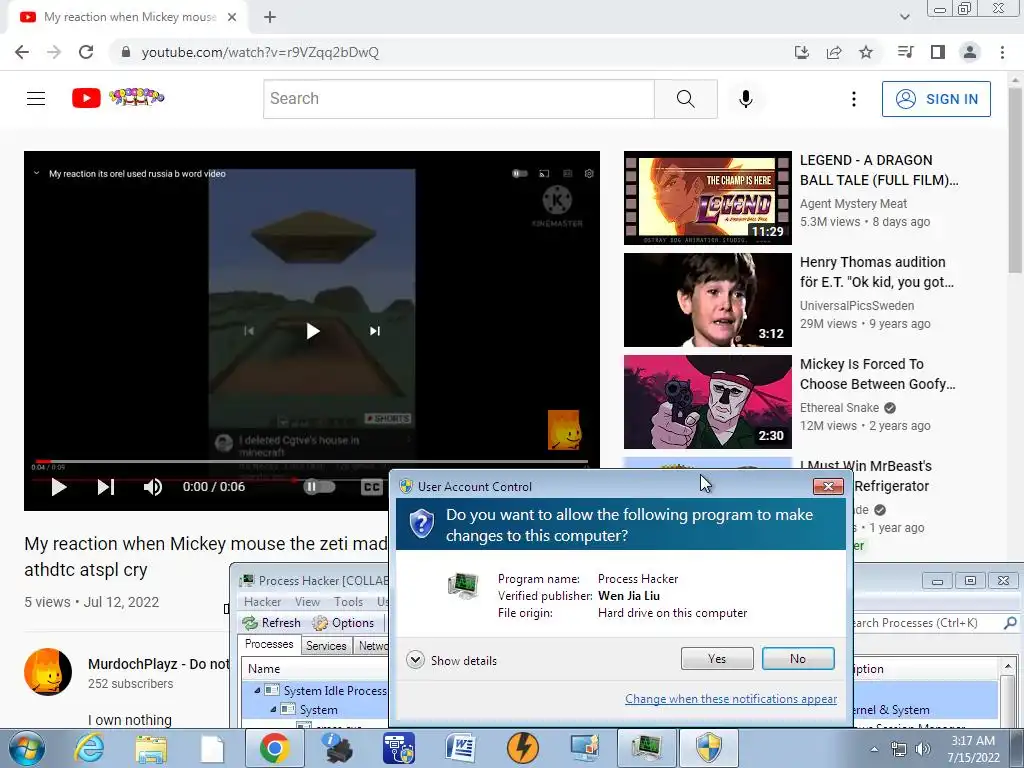Click the install page icon in address bar

pyautogui.click(x=802, y=52)
